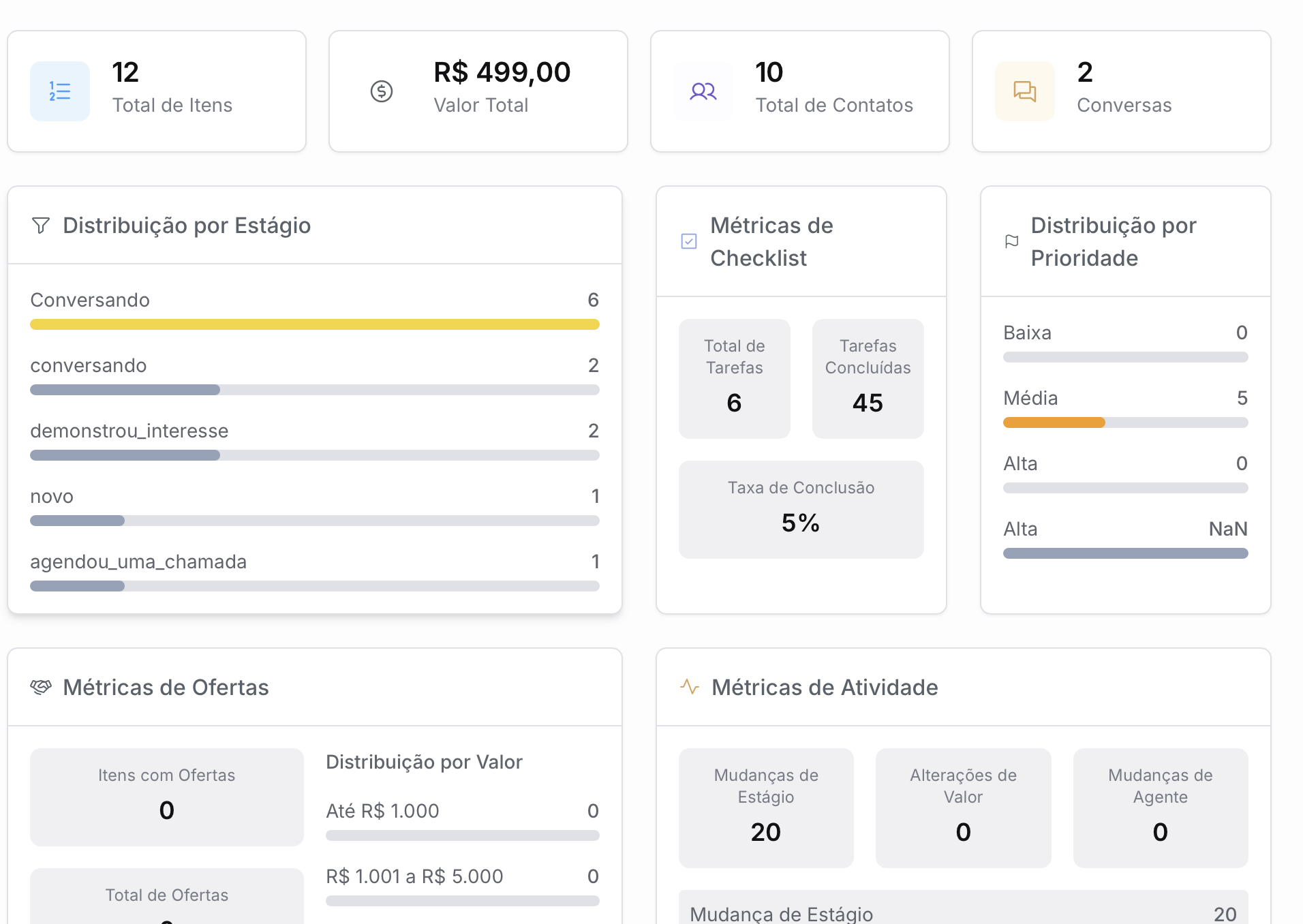The image size is (1303, 924).
Task: Click the Tarefas Concluídas 45 stat box
Action: tap(868, 379)
